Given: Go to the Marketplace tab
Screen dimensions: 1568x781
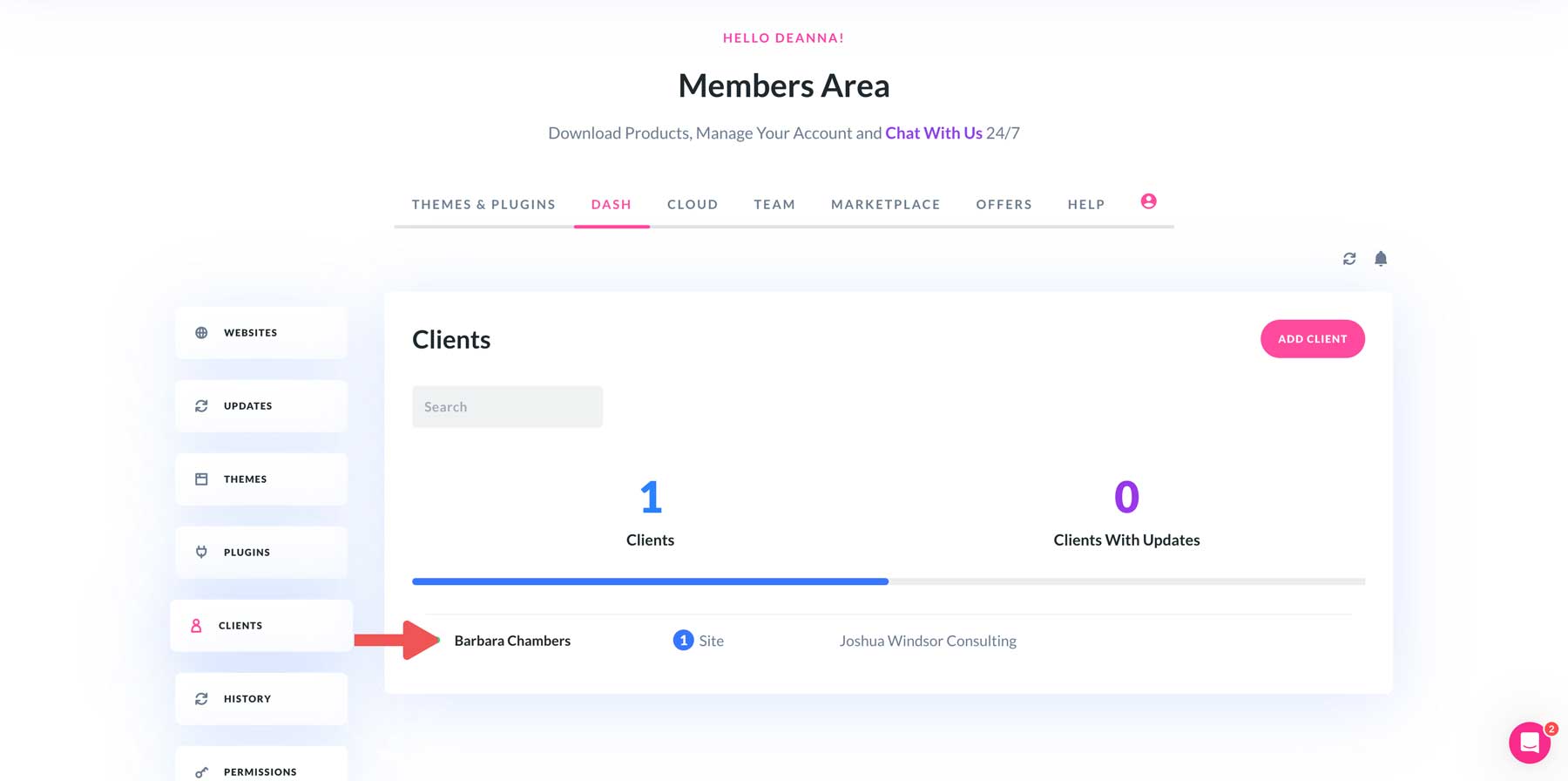Looking at the screenshot, I should coord(886,204).
